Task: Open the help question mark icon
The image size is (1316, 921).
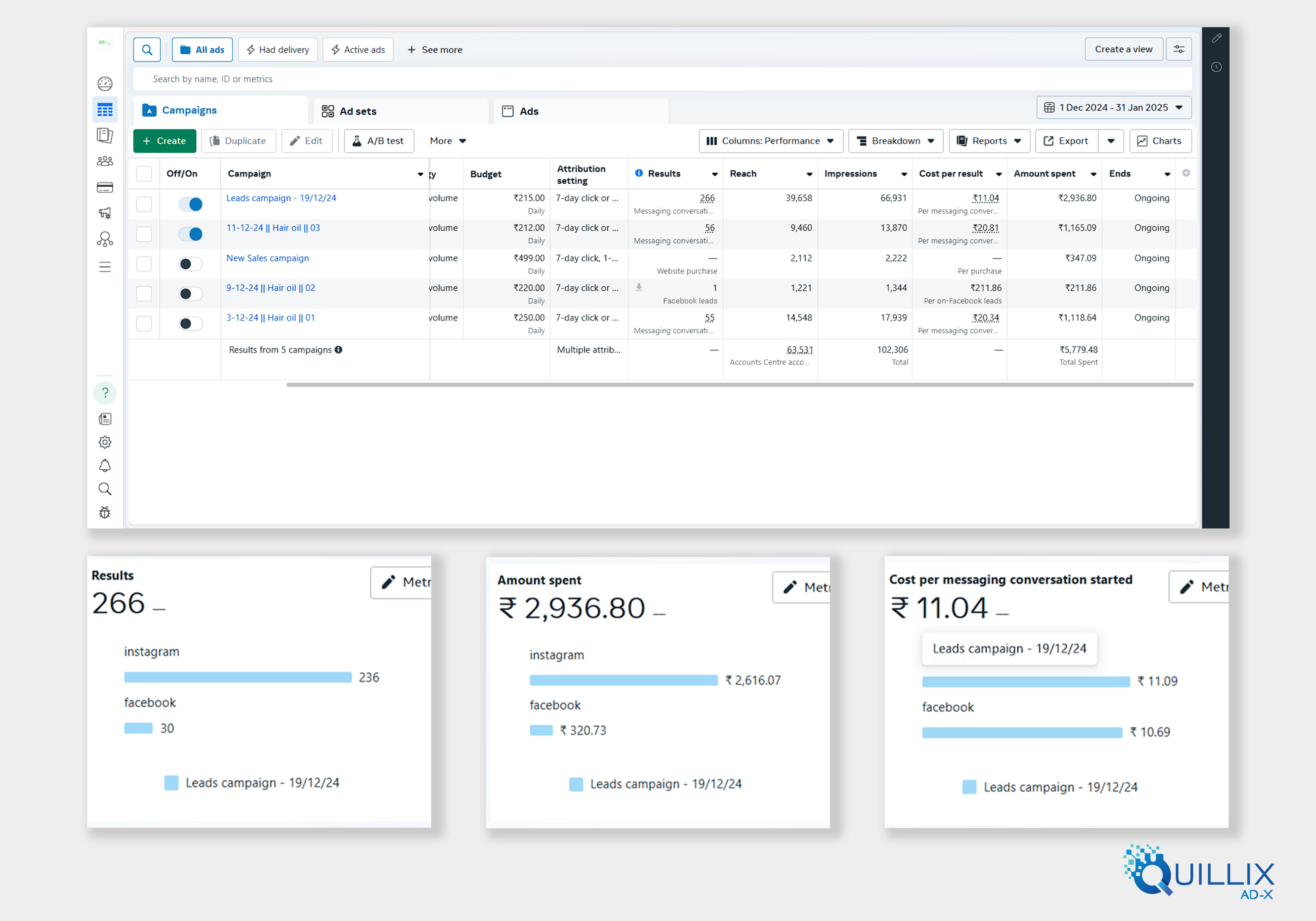Action: [x=105, y=393]
